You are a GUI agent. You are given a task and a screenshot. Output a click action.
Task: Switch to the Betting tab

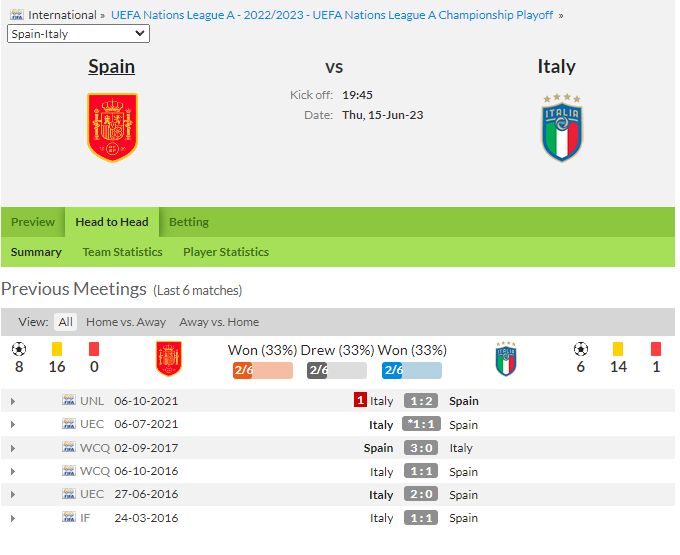tap(189, 222)
